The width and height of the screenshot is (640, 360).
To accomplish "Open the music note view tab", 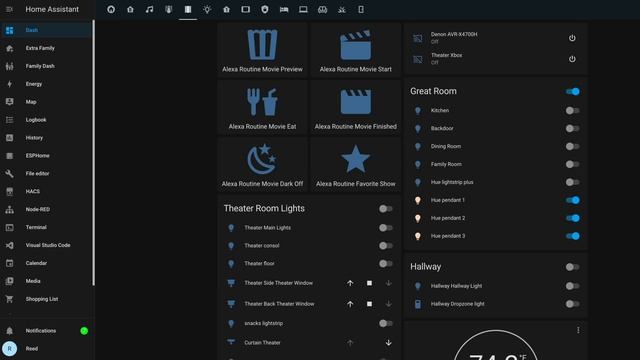I will pos(149,9).
